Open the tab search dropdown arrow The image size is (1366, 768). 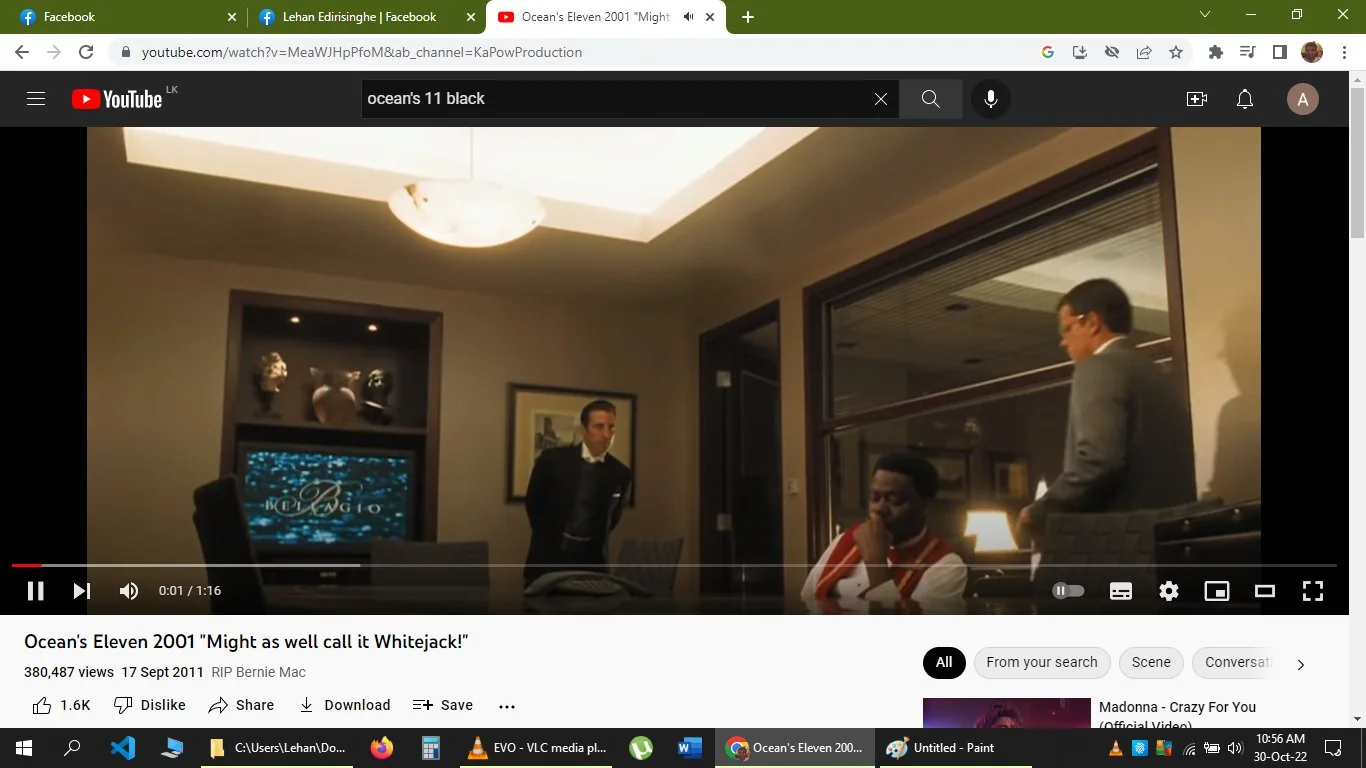(1205, 15)
